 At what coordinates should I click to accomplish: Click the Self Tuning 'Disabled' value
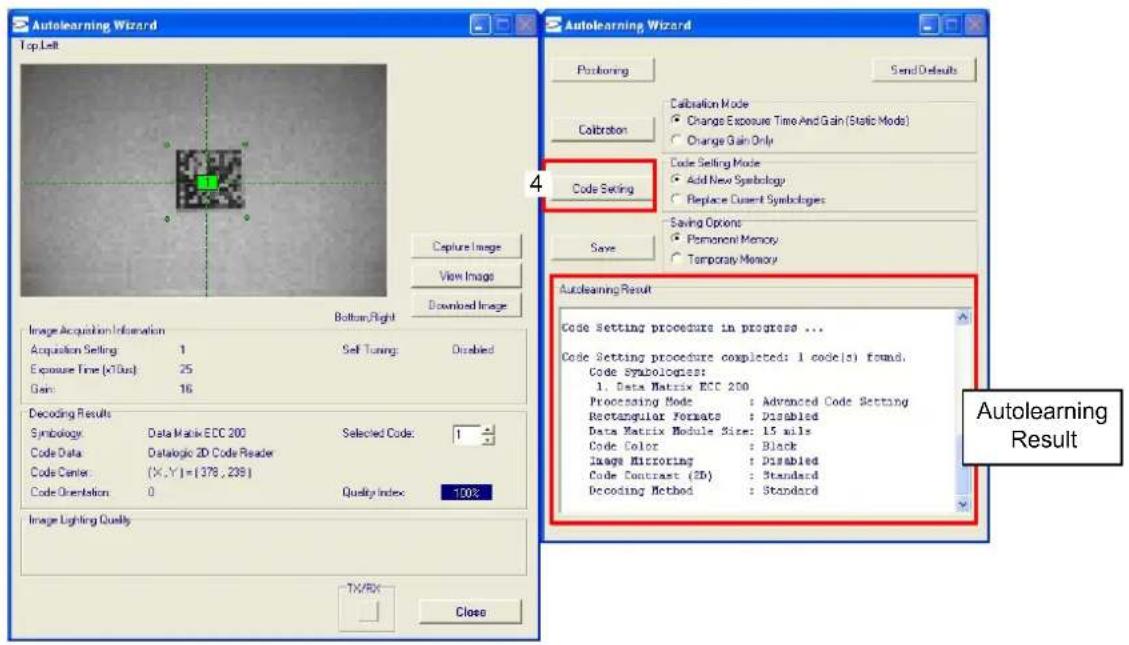[x=472, y=350]
